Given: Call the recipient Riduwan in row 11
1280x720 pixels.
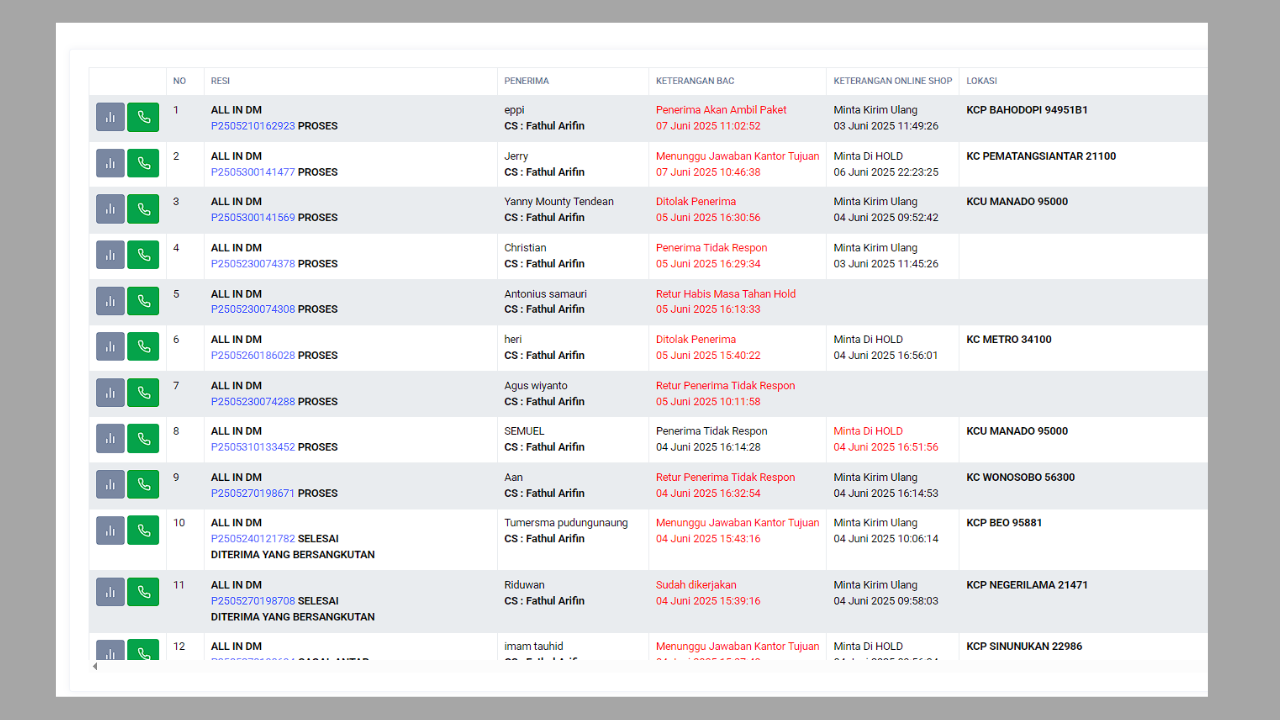Looking at the screenshot, I should (143, 592).
